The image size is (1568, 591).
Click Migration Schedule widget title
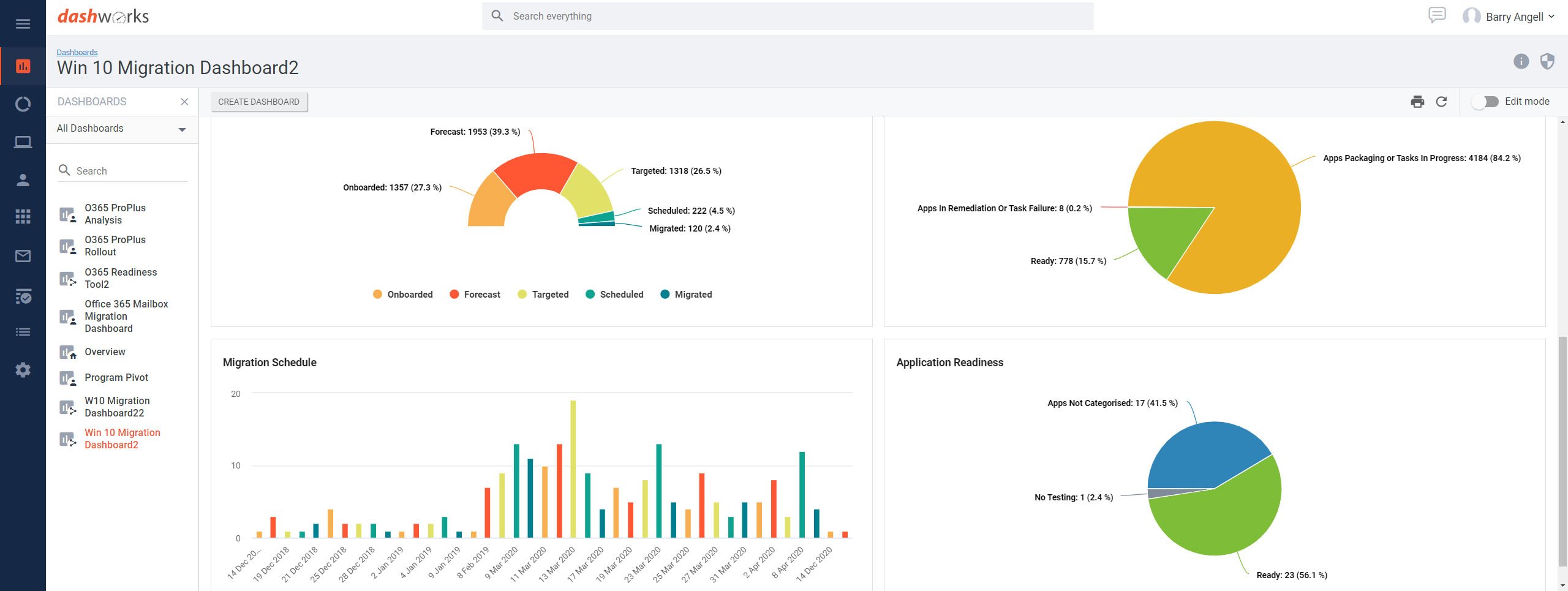269,363
